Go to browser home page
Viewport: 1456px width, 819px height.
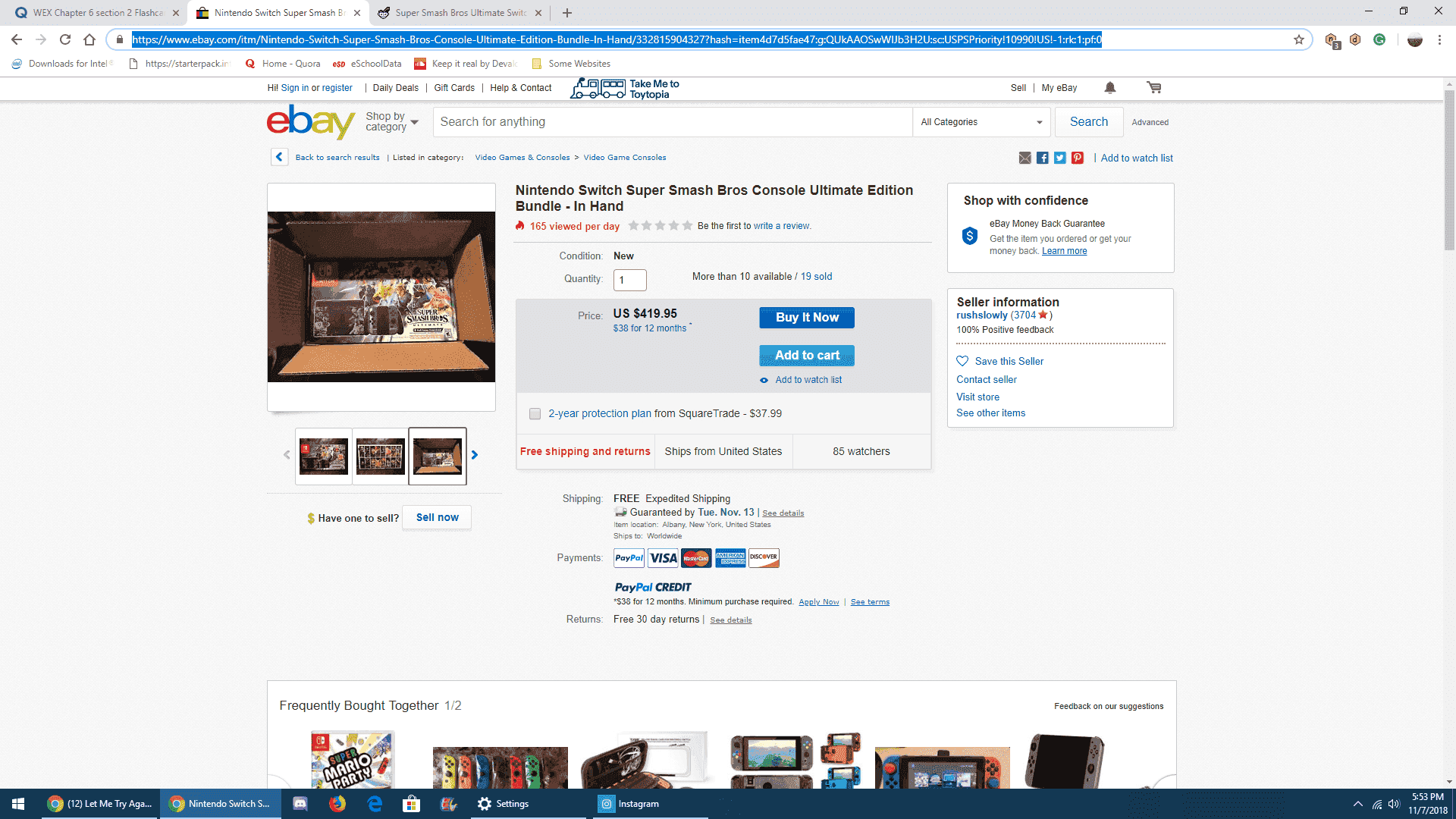(89, 39)
